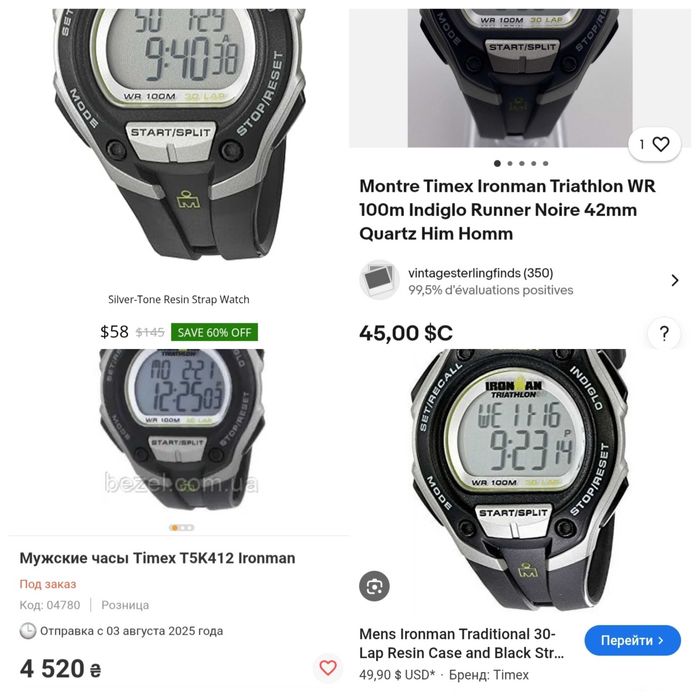Open the Мужские часы Timex T5K412 Ironman title
700x700 pixels.
(157, 558)
